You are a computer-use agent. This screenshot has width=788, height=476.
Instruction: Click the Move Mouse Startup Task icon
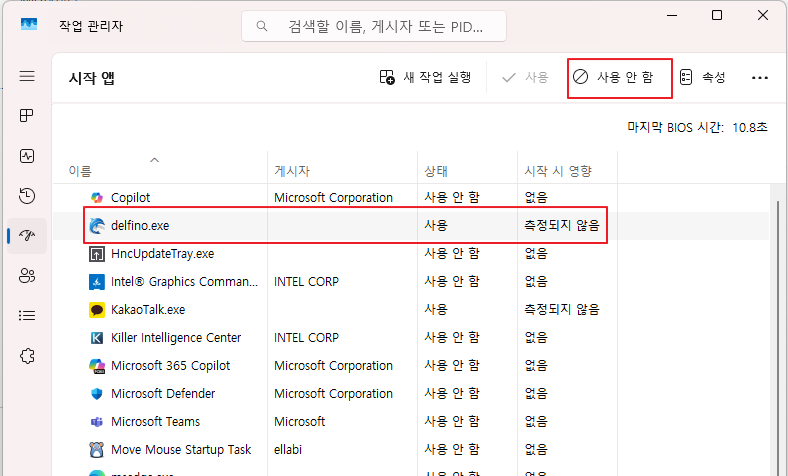96,449
